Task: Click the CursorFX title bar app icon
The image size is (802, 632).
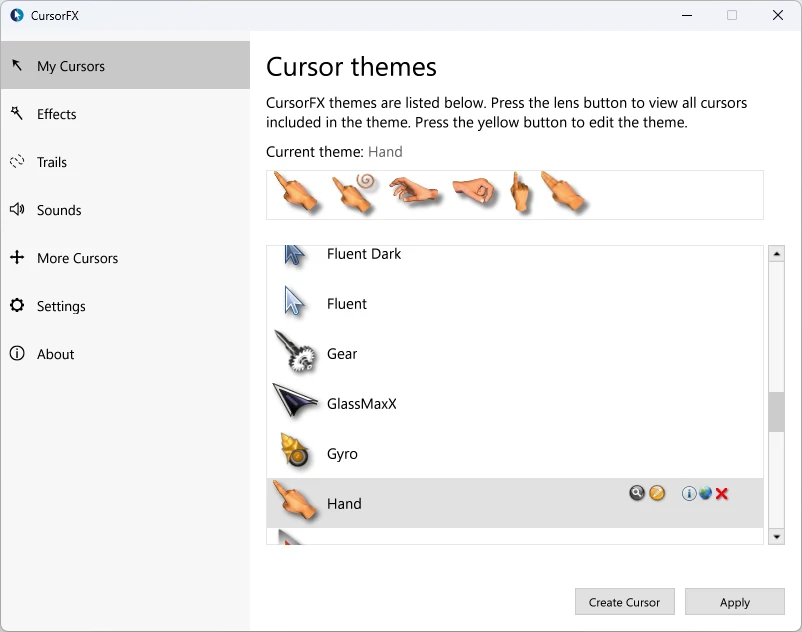Action: [x=17, y=15]
